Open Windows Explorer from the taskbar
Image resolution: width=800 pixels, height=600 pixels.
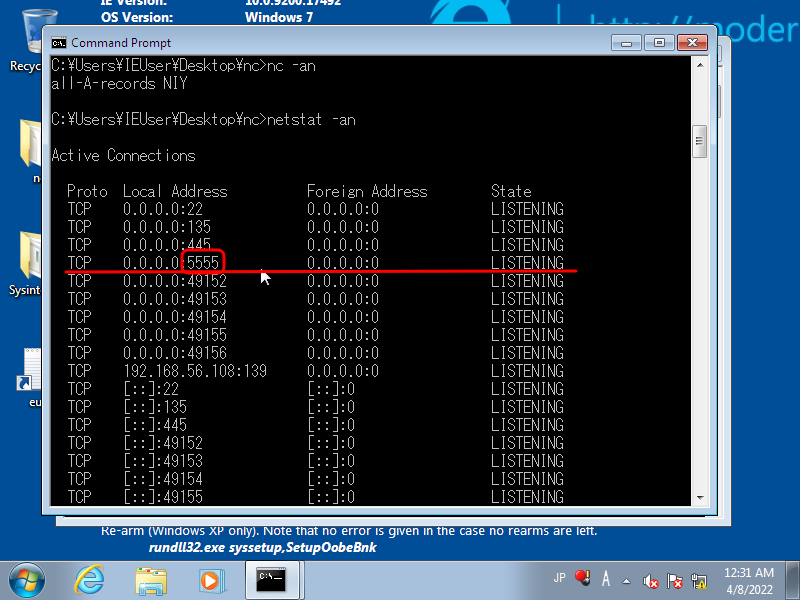(151, 578)
